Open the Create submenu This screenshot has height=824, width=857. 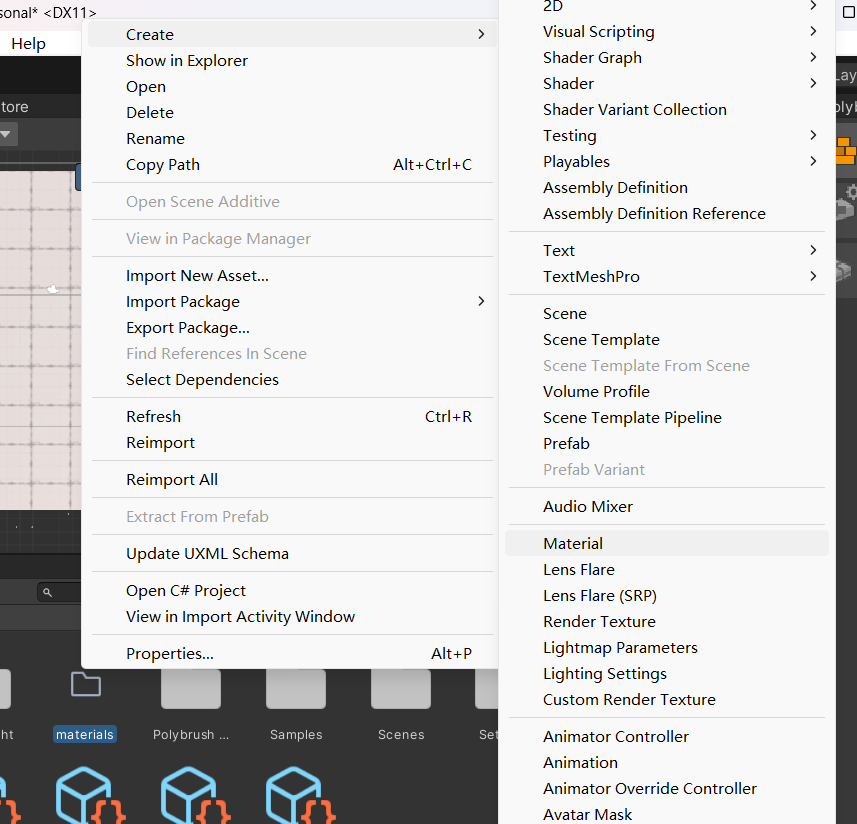292,34
